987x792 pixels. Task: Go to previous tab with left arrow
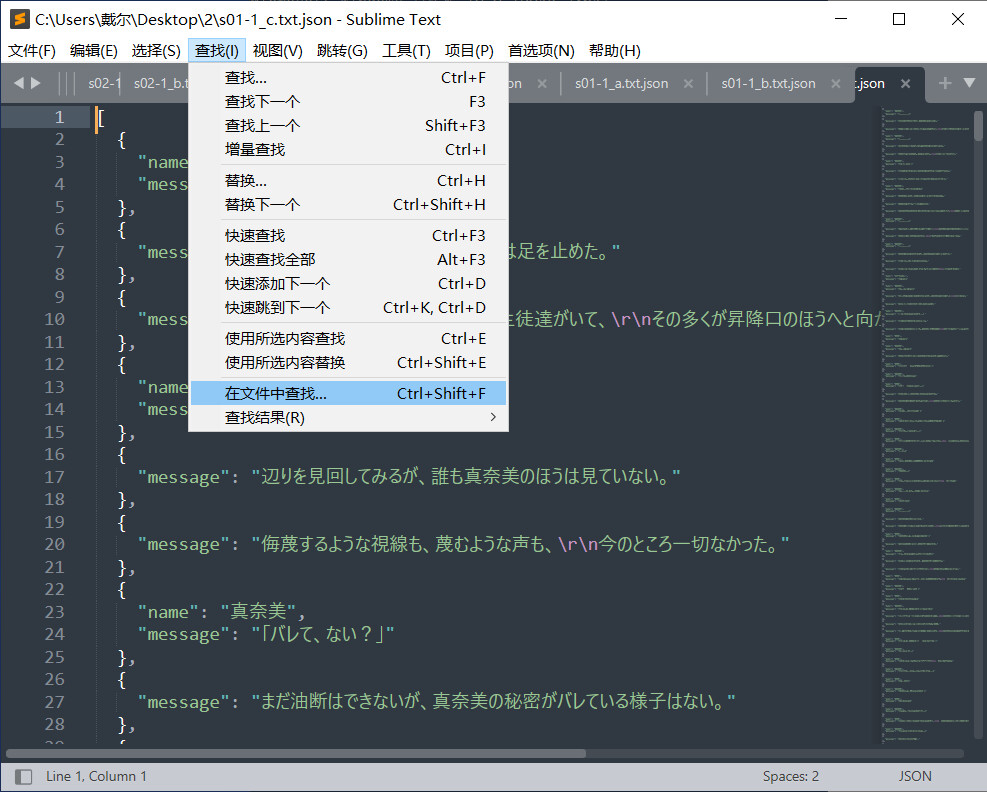tap(18, 83)
